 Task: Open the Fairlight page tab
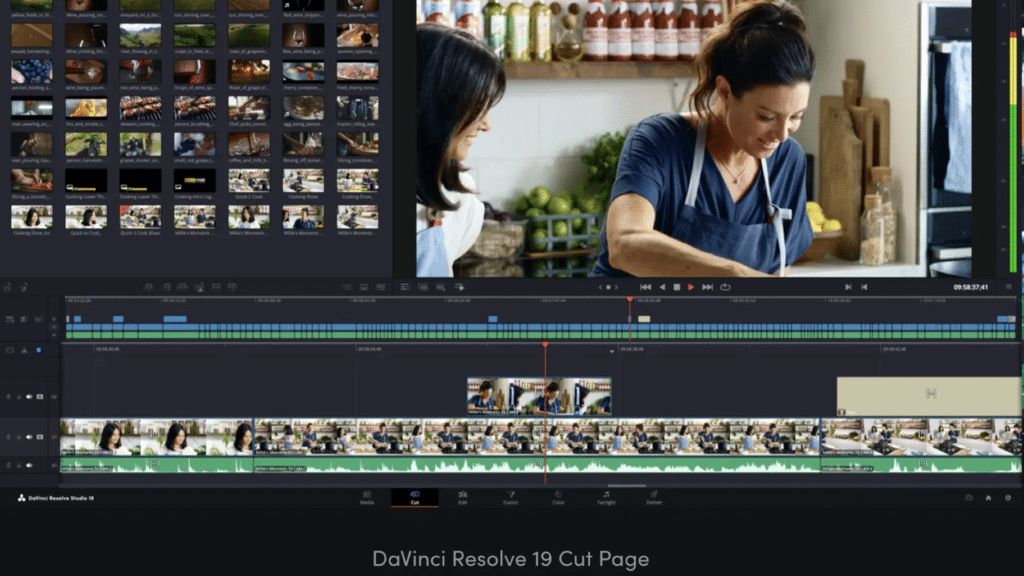coord(606,497)
